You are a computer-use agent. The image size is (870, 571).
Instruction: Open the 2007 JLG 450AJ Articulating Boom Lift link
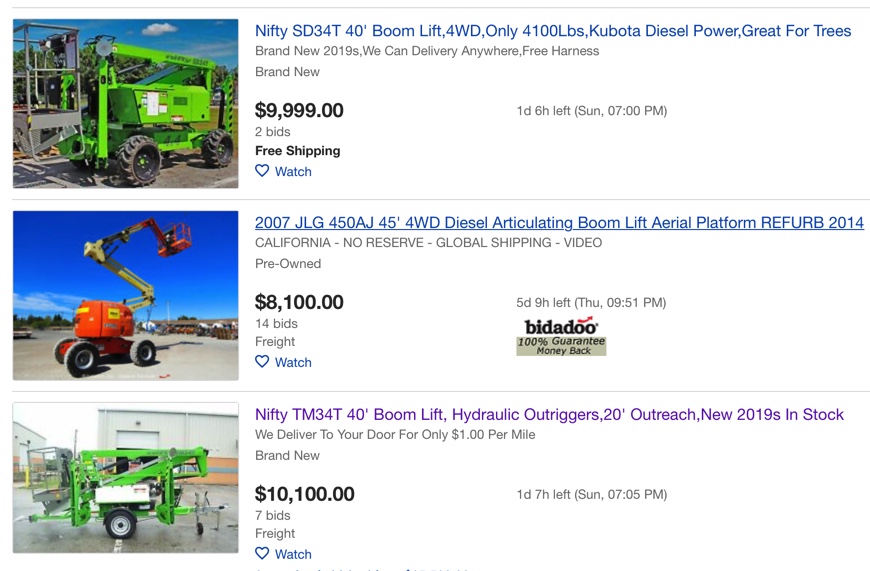point(559,223)
